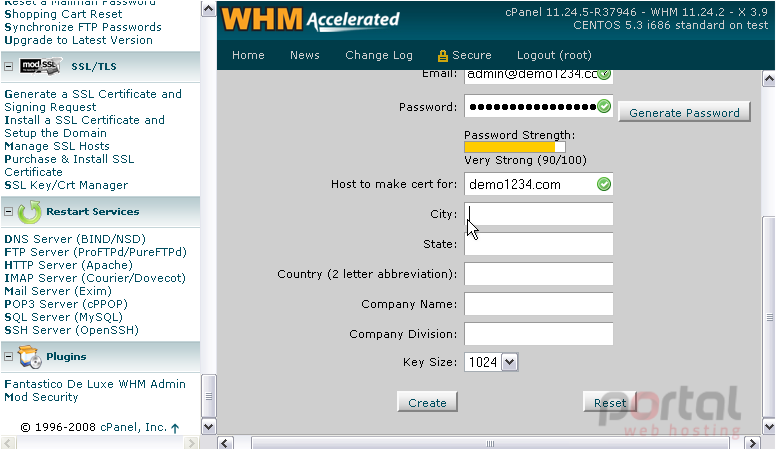Viewport: 776px width, 450px height.
Task: Select Secure in the top navigation
Action: pyautogui.click(x=472, y=55)
